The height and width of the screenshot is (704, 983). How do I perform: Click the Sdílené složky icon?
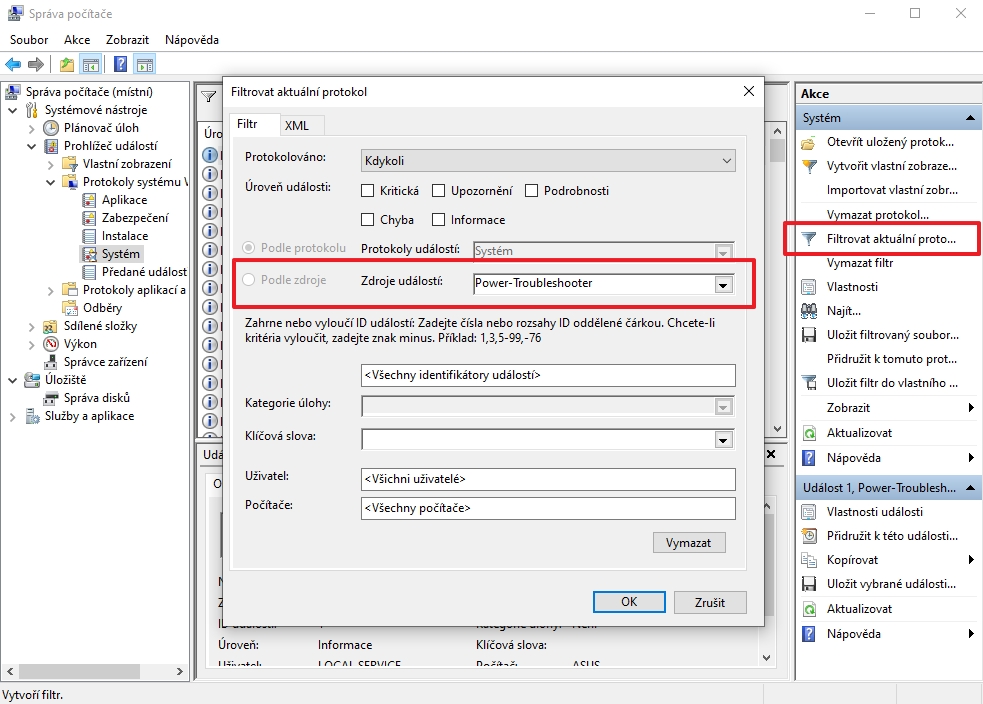51,326
